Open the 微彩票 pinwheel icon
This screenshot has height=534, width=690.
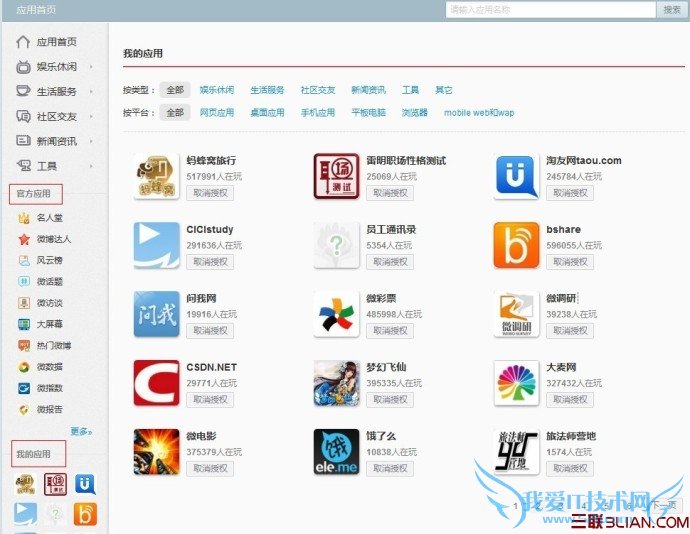point(337,314)
